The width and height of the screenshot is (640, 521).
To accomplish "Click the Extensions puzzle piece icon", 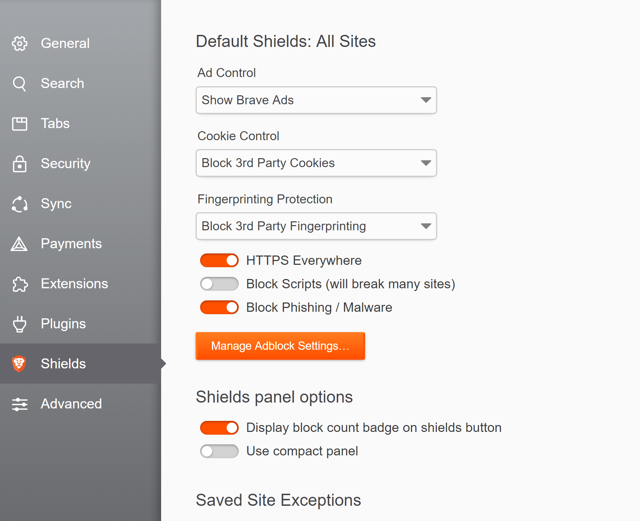I will click(19, 284).
